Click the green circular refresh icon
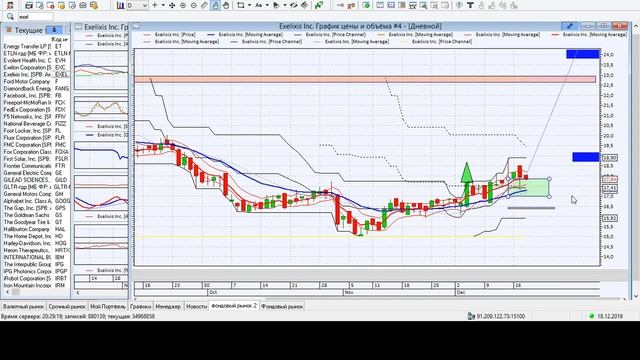The height and width of the screenshot is (360, 640). 367,5
